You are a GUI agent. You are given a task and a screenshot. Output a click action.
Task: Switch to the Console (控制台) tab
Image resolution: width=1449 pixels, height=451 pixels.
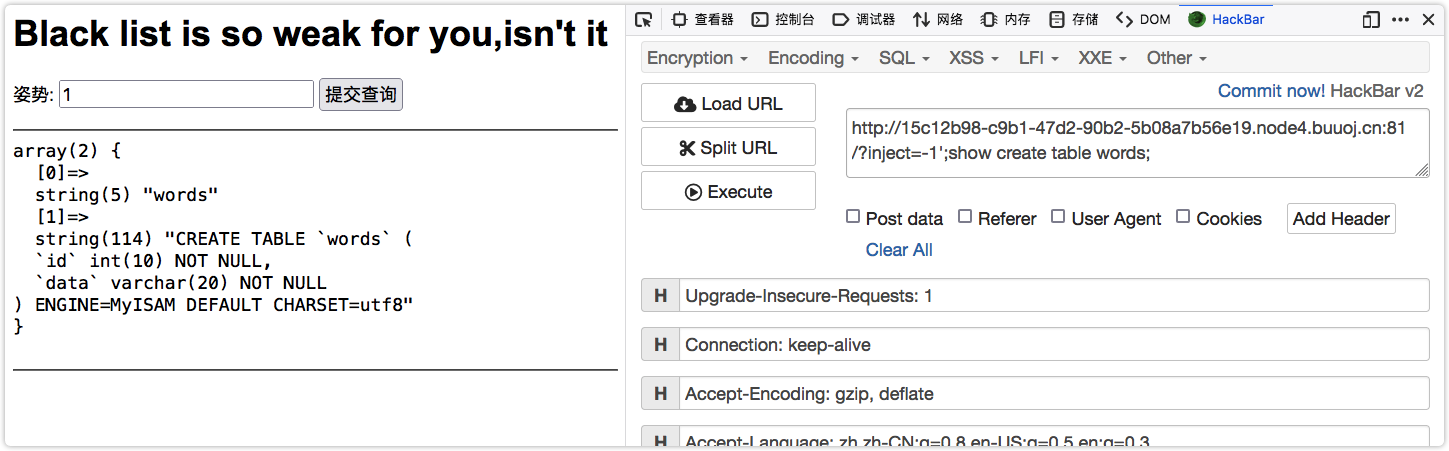[x=783, y=19]
